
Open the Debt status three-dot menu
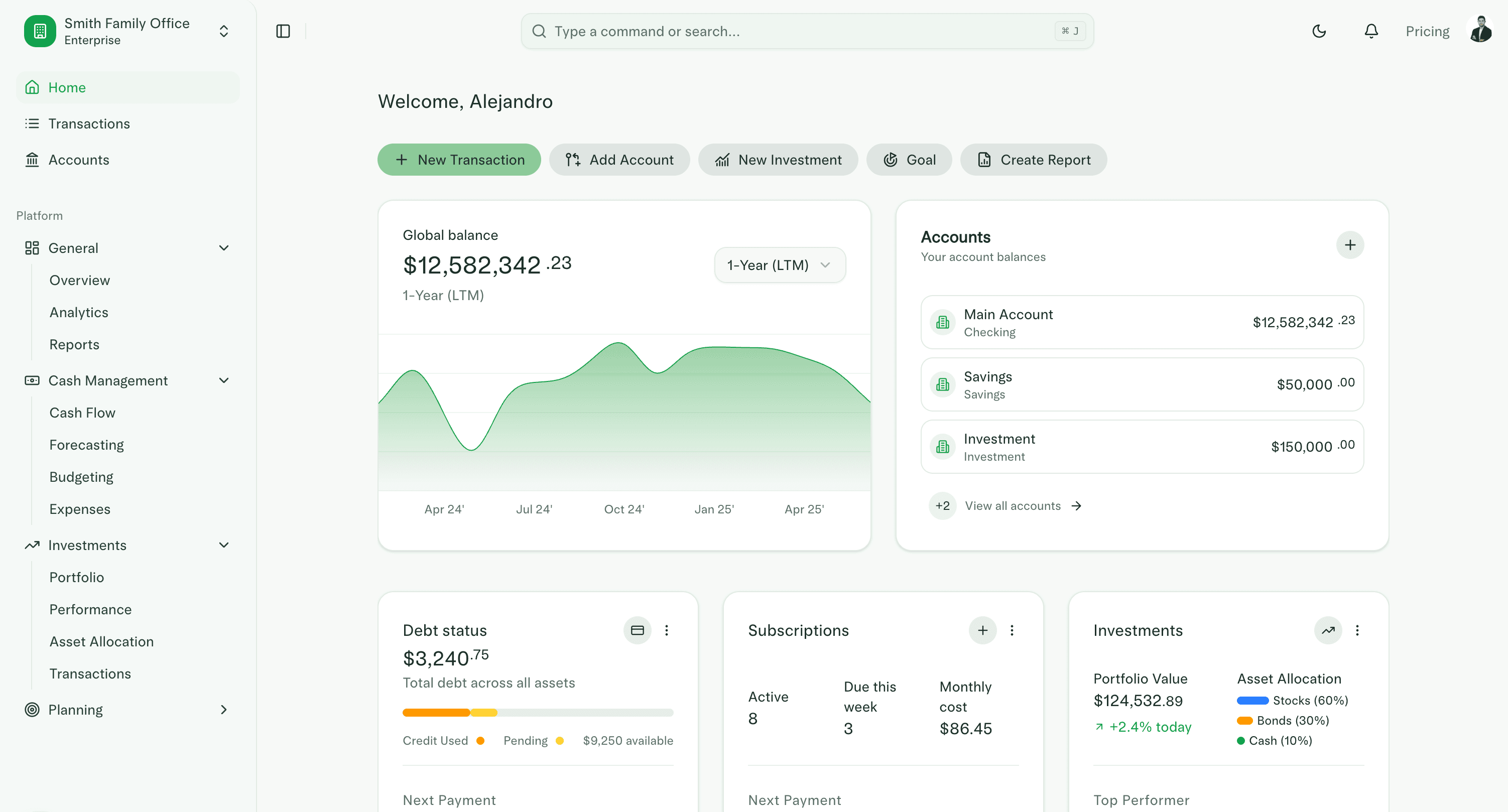pyautogui.click(x=667, y=630)
